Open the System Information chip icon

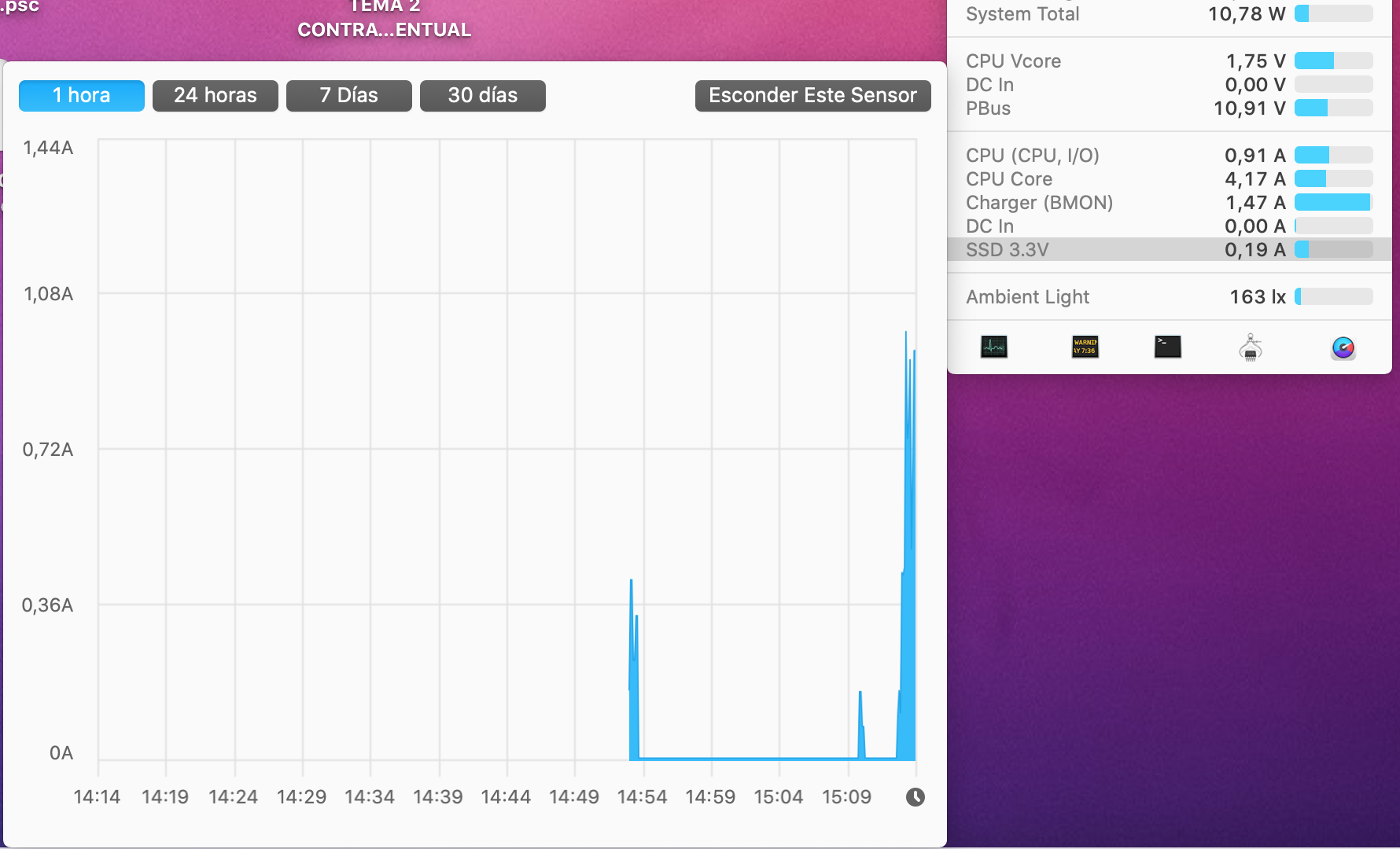point(1251,347)
